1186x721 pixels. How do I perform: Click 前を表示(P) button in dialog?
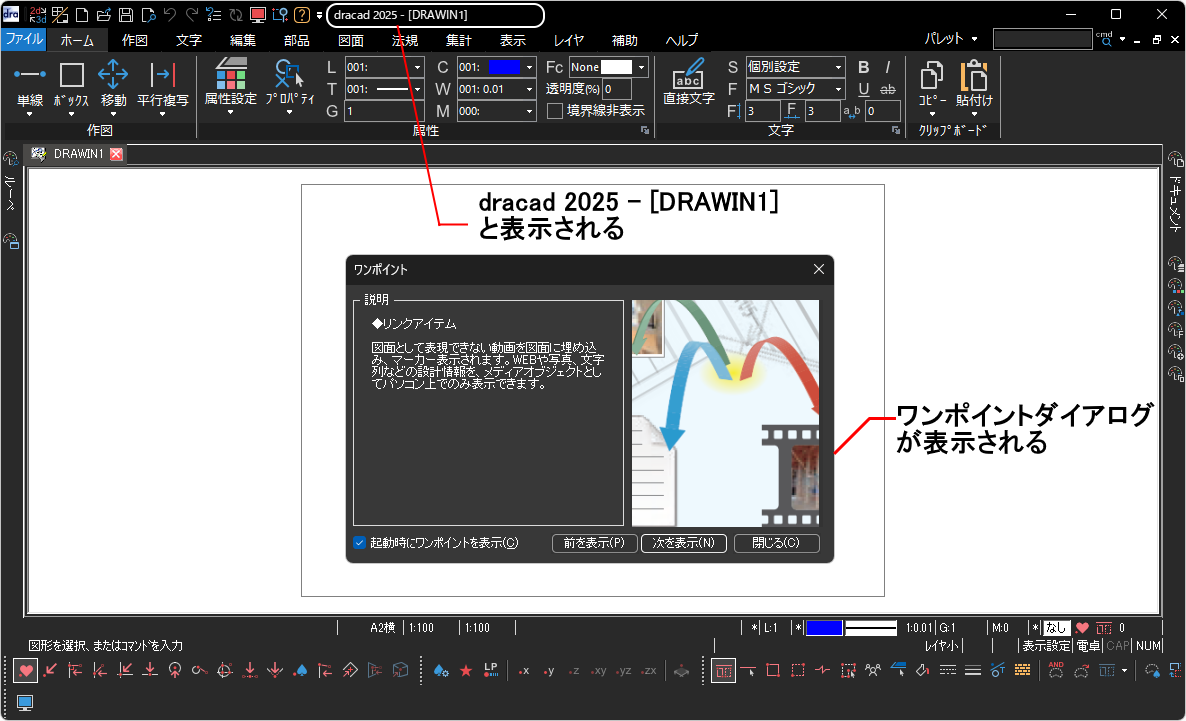(x=595, y=543)
